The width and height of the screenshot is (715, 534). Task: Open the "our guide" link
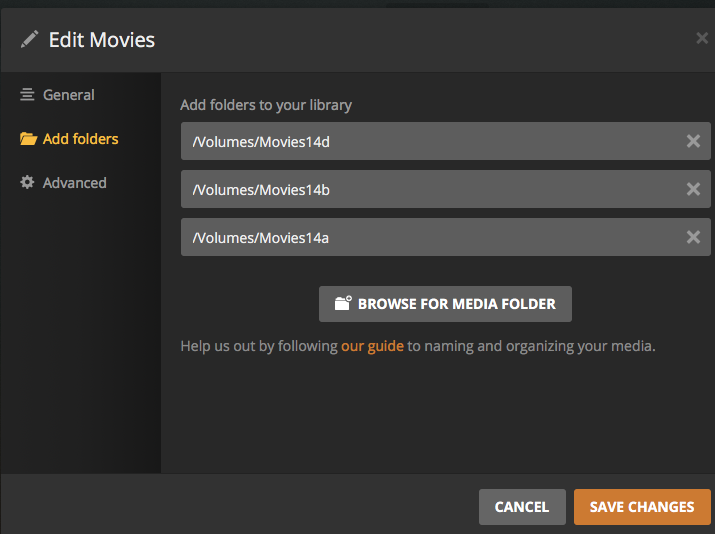372,346
